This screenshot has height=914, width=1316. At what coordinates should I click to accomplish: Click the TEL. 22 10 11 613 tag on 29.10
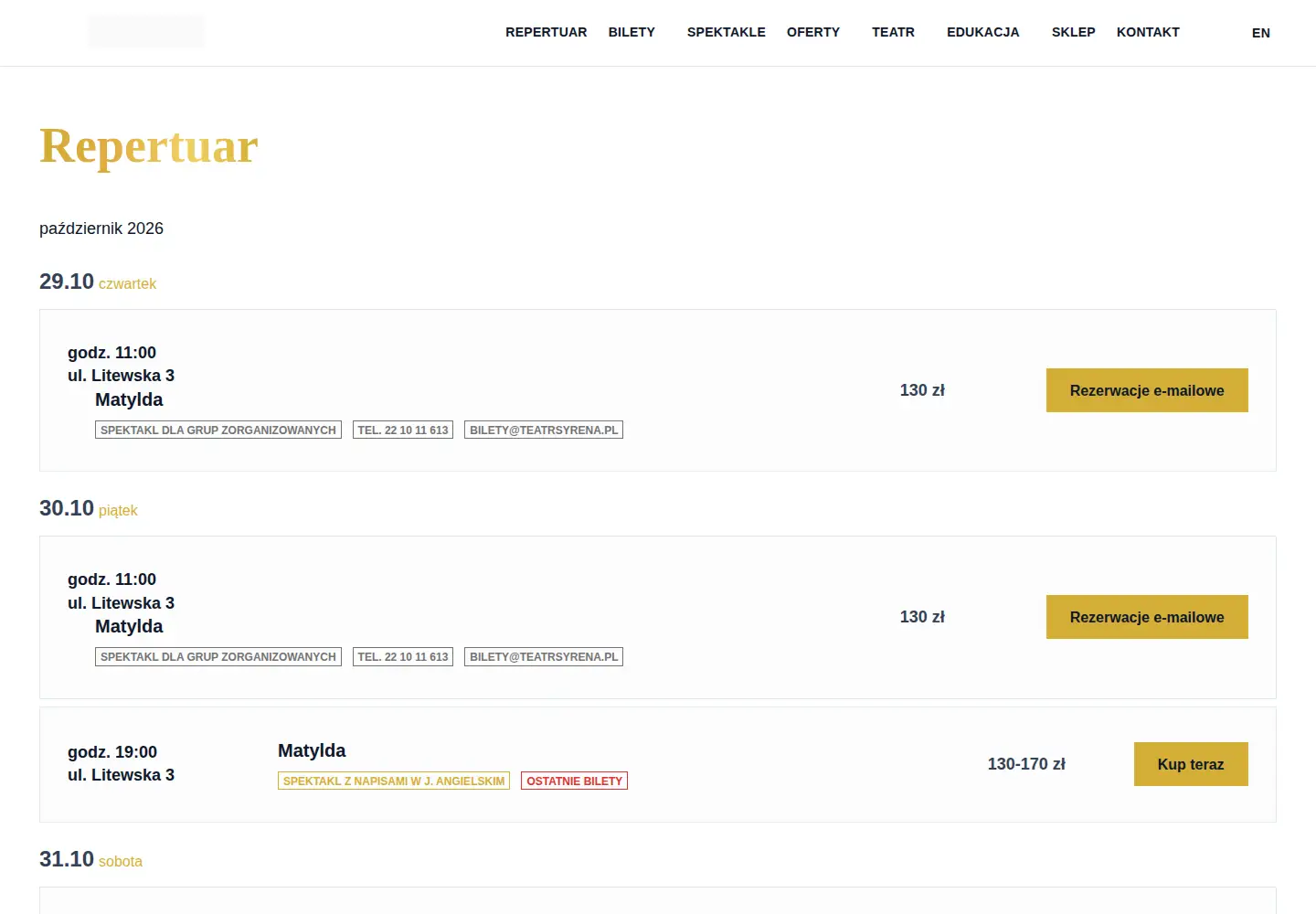pos(403,430)
